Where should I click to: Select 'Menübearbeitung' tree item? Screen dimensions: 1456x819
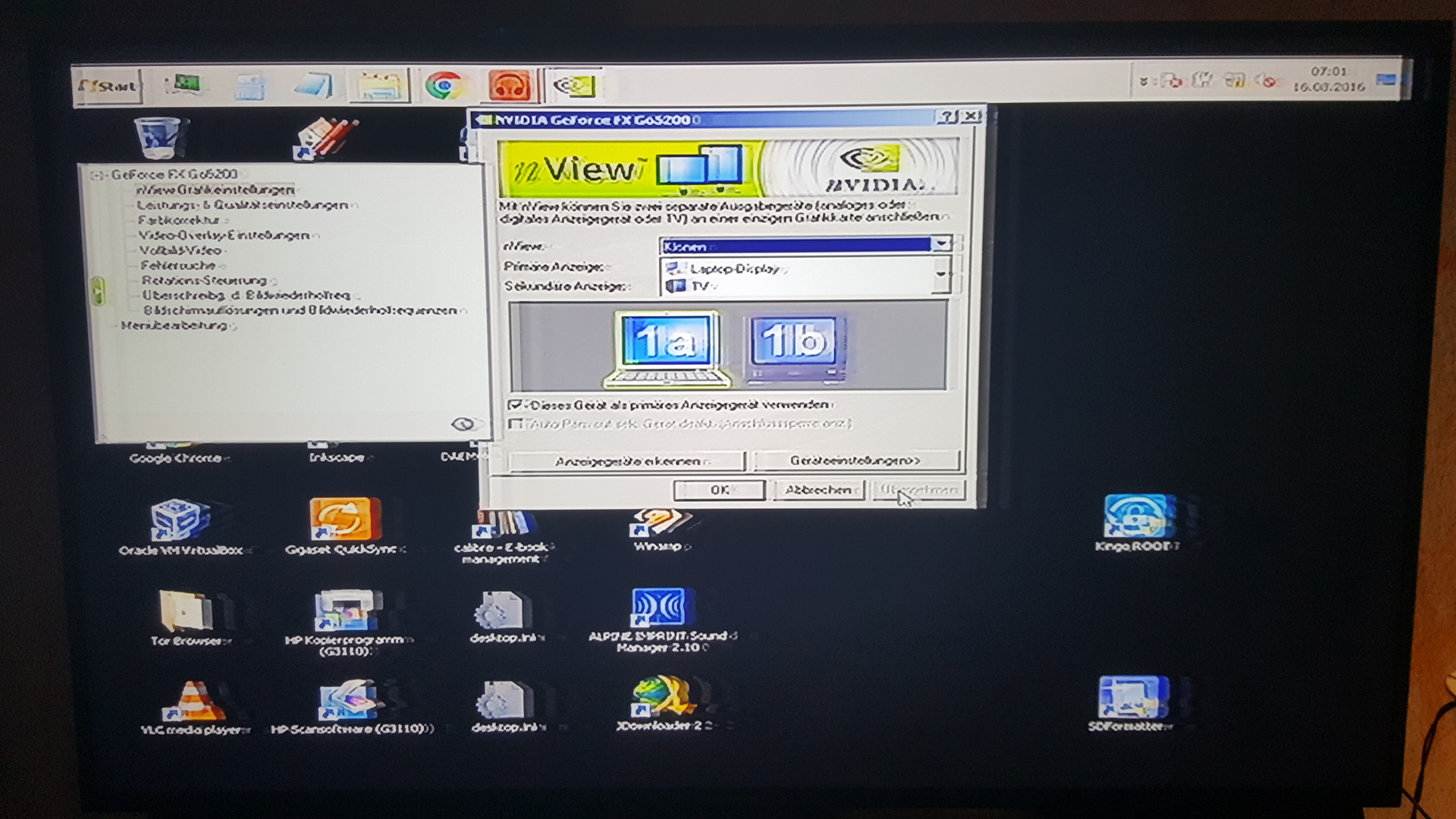175,325
